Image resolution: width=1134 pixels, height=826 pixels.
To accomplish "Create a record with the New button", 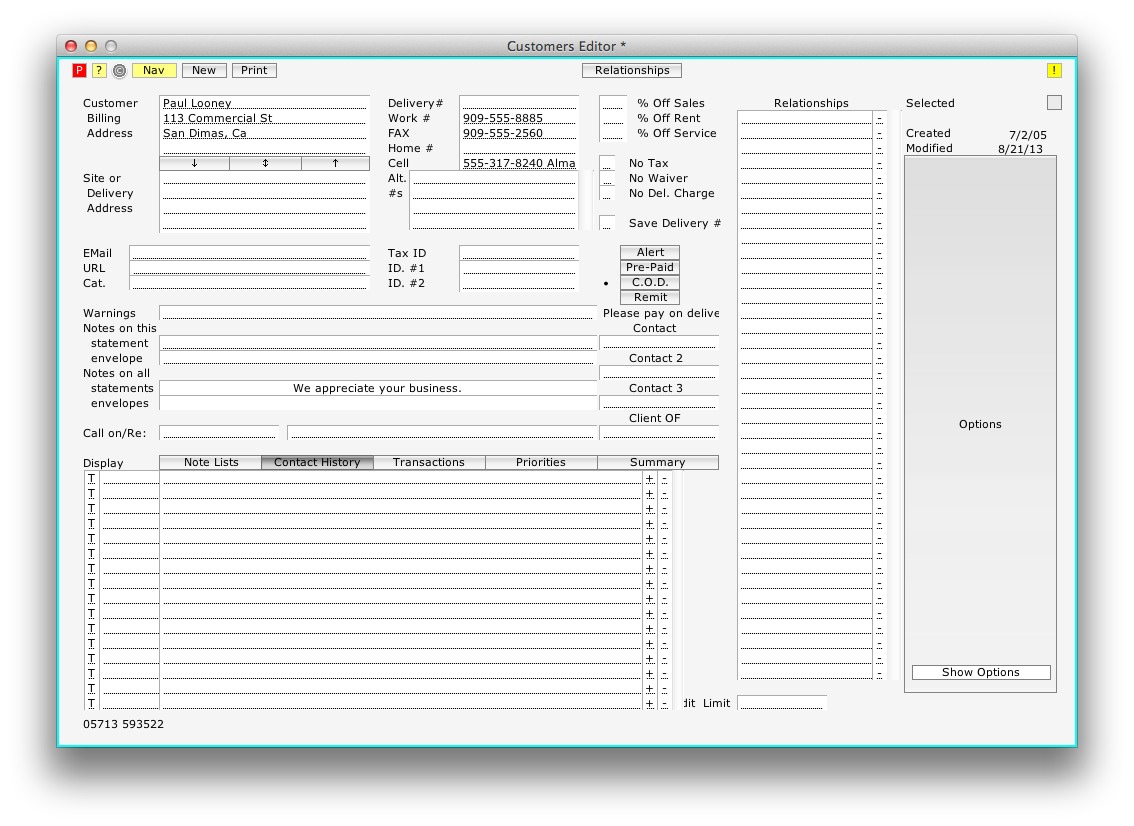I will 204,70.
